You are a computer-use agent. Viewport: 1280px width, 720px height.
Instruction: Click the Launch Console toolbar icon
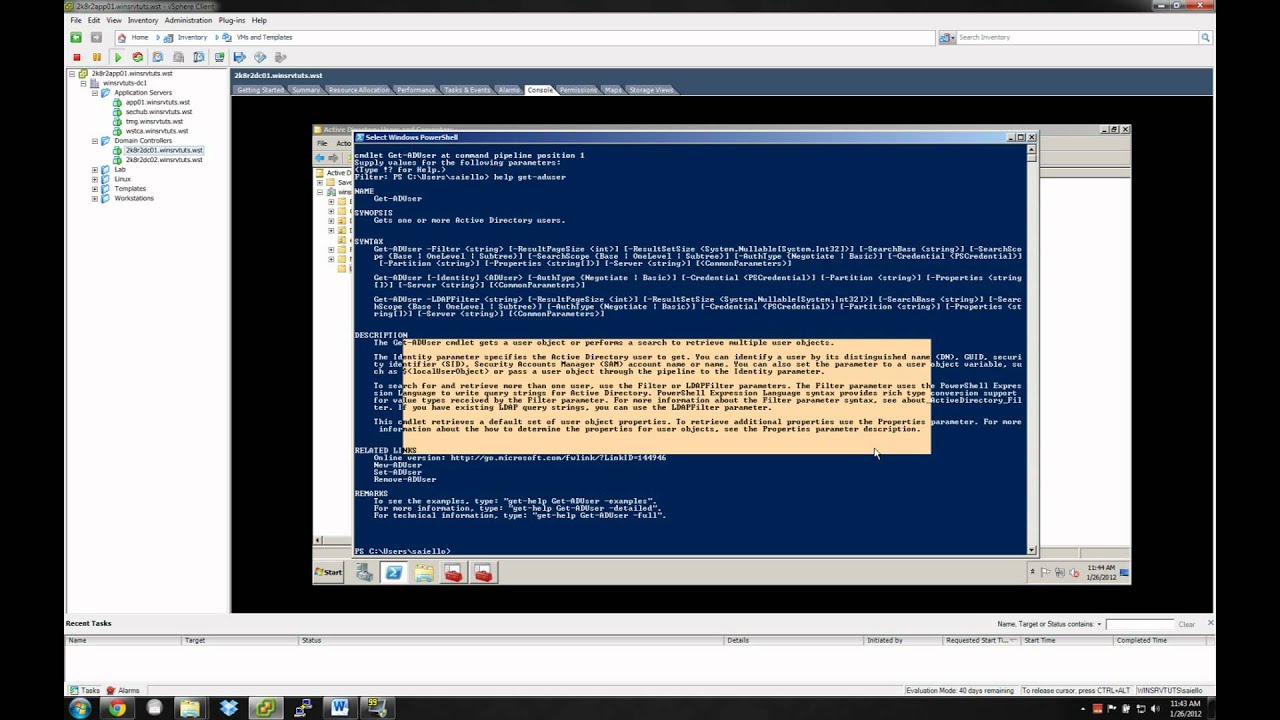(219, 57)
